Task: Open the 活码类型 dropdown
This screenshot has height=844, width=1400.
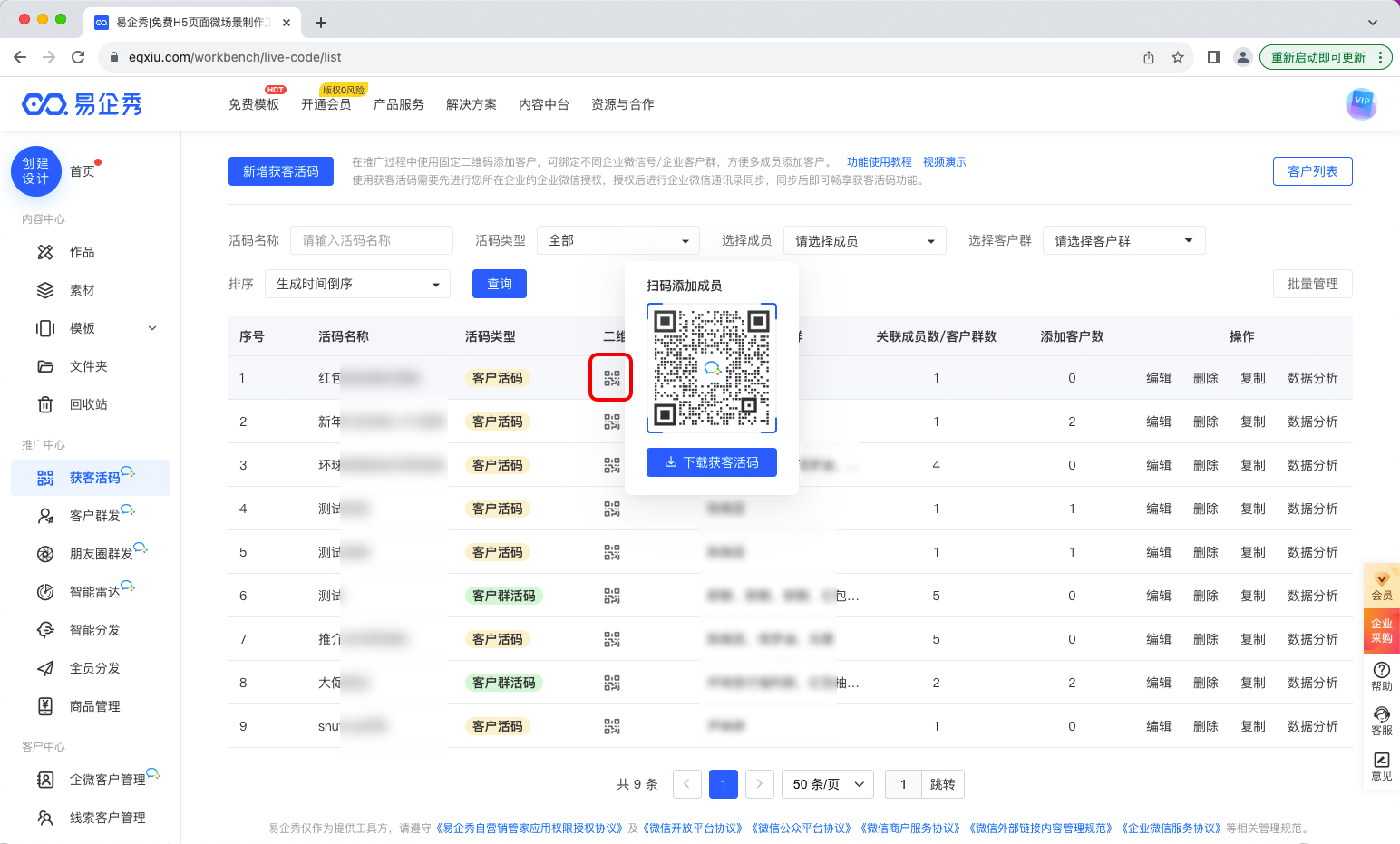Action: 618,240
